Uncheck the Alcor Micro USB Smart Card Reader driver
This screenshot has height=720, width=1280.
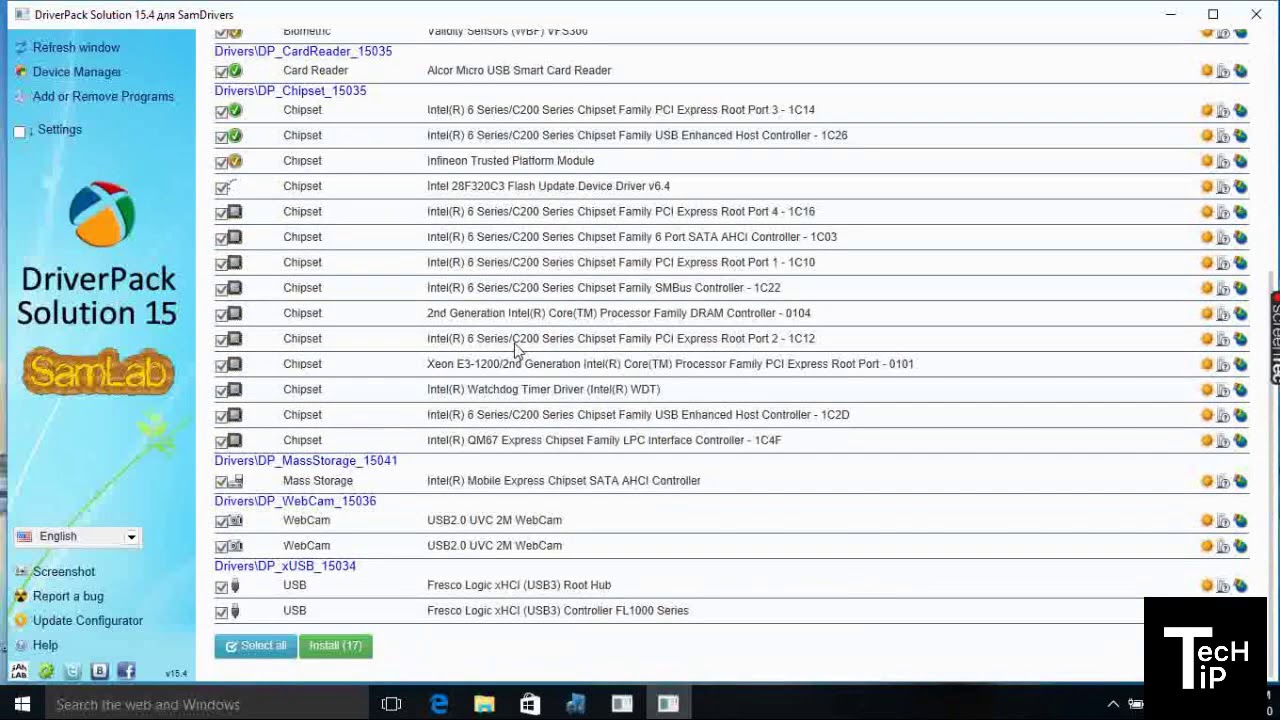(x=221, y=71)
